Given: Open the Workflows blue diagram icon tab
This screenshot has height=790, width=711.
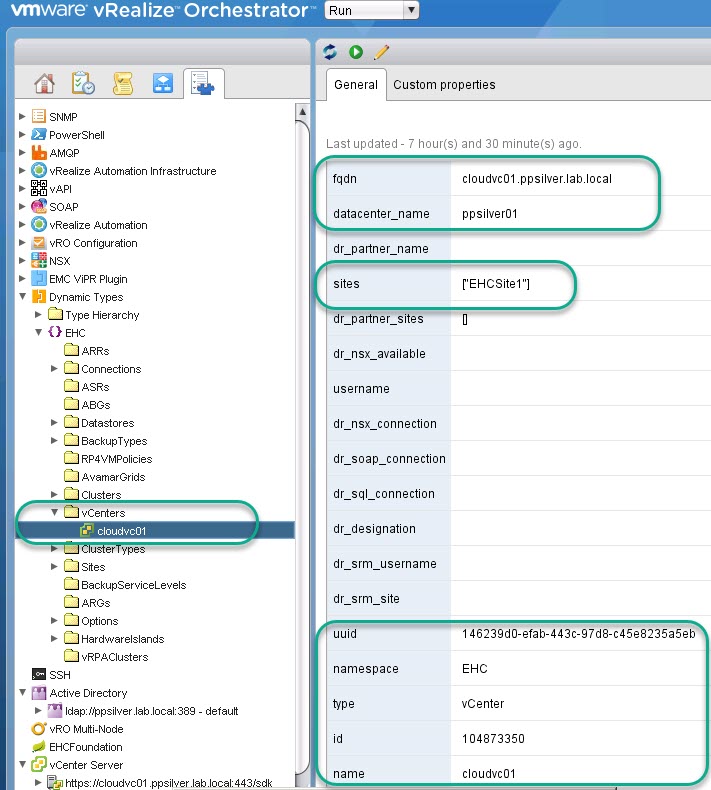Looking at the screenshot, I should point(163,84).
